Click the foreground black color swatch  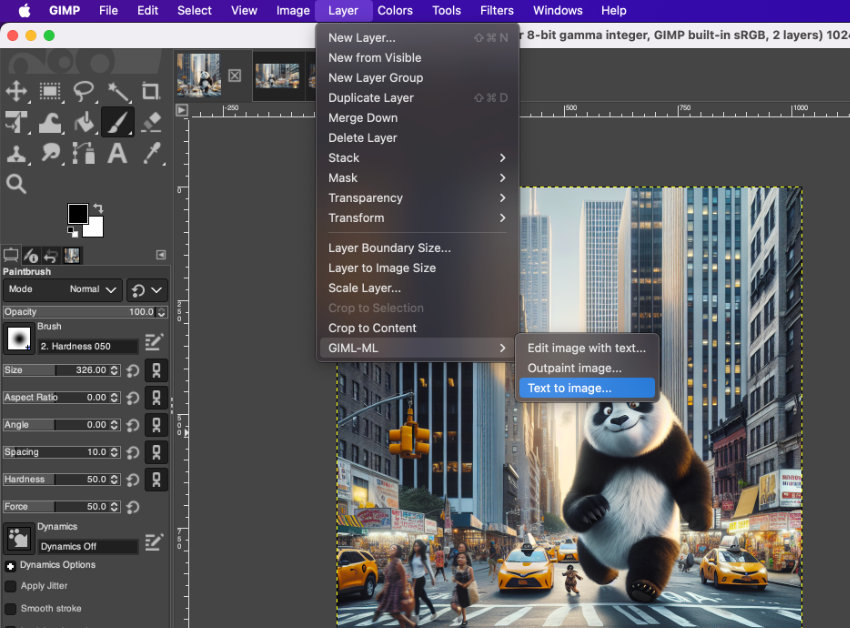78,214
